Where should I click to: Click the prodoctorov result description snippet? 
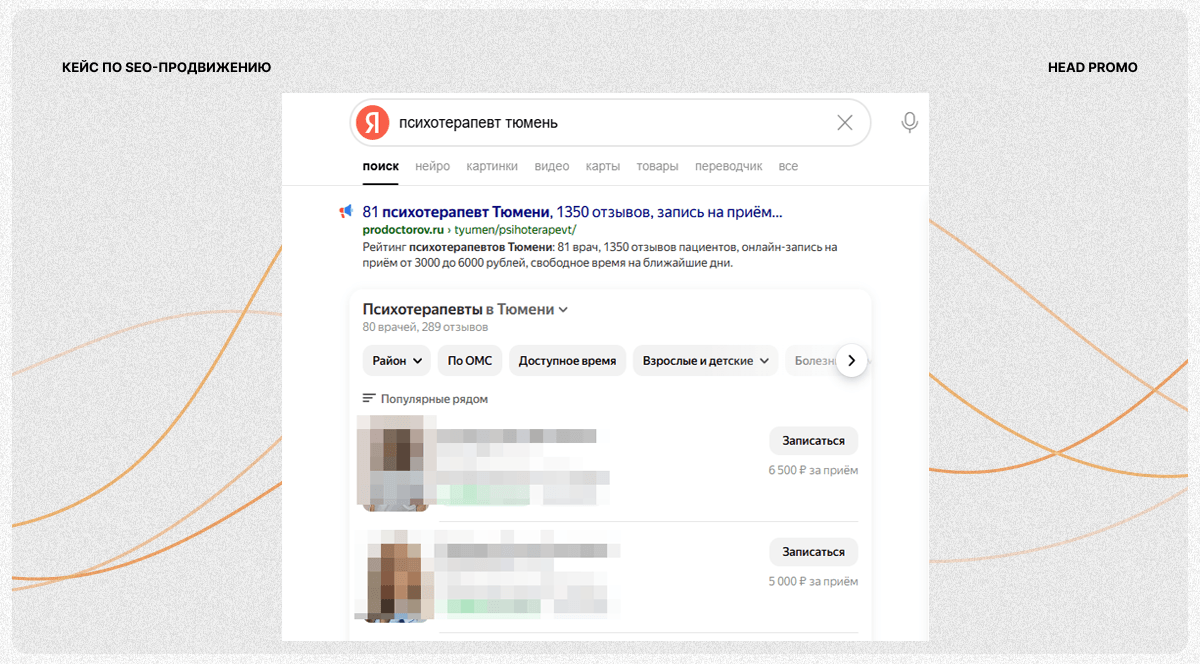click(600, 254)
